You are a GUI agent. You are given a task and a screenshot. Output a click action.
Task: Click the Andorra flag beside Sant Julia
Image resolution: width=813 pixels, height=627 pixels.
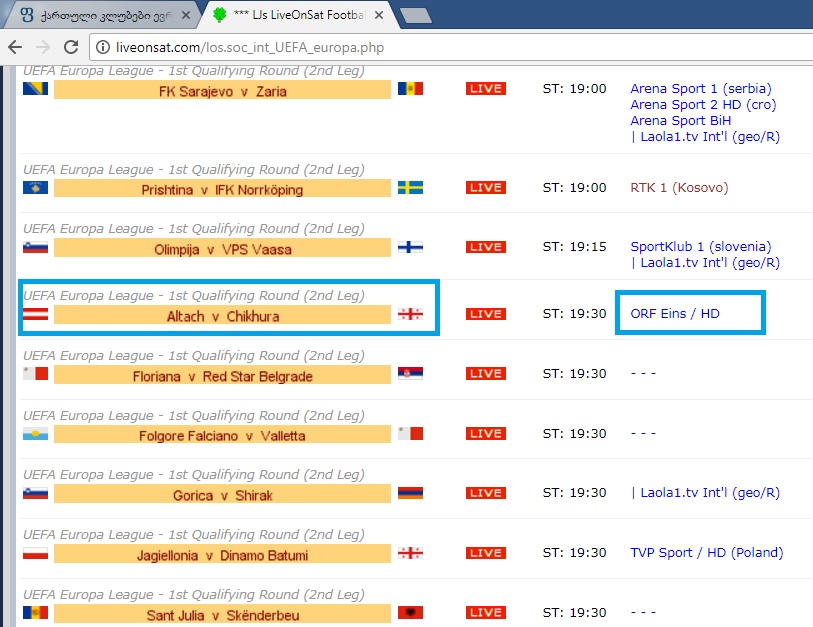point(35,612)
